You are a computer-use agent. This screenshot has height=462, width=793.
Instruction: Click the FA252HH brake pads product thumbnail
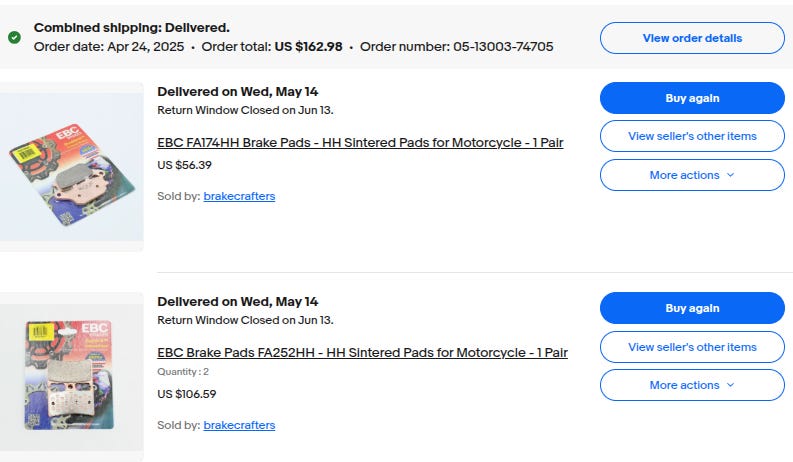[x=72, y=375]
